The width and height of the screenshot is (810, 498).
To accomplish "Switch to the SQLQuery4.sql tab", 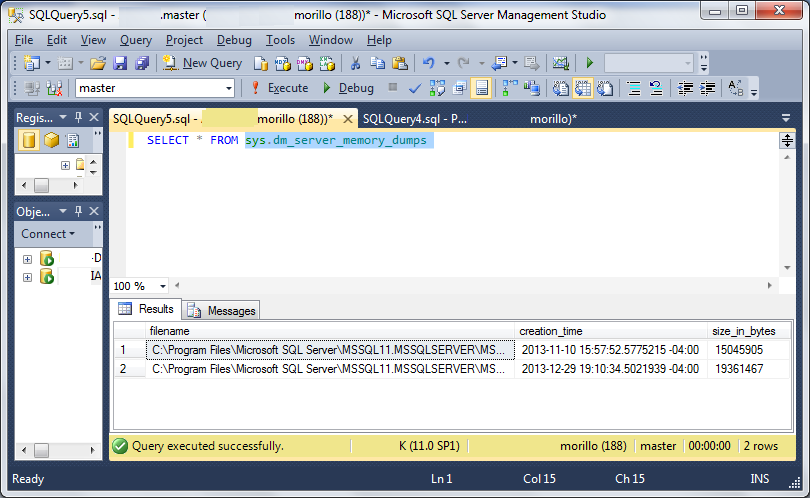I will point(470,119).
